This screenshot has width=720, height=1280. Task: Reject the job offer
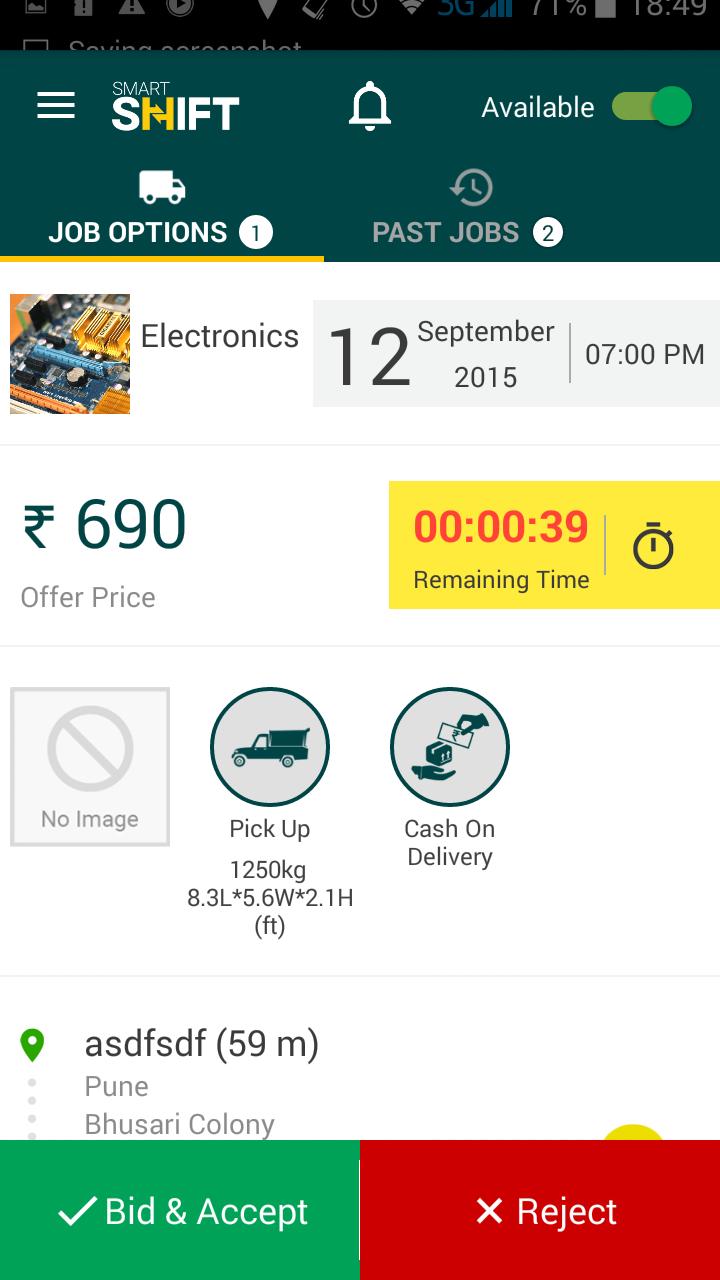click(540, 1211)
